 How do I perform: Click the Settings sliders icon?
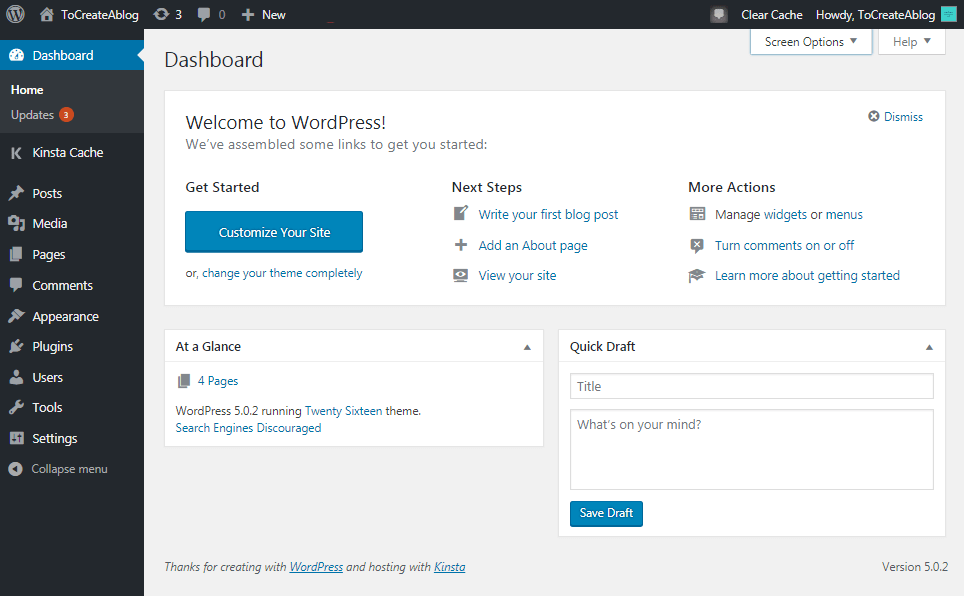tap(17, 438)
